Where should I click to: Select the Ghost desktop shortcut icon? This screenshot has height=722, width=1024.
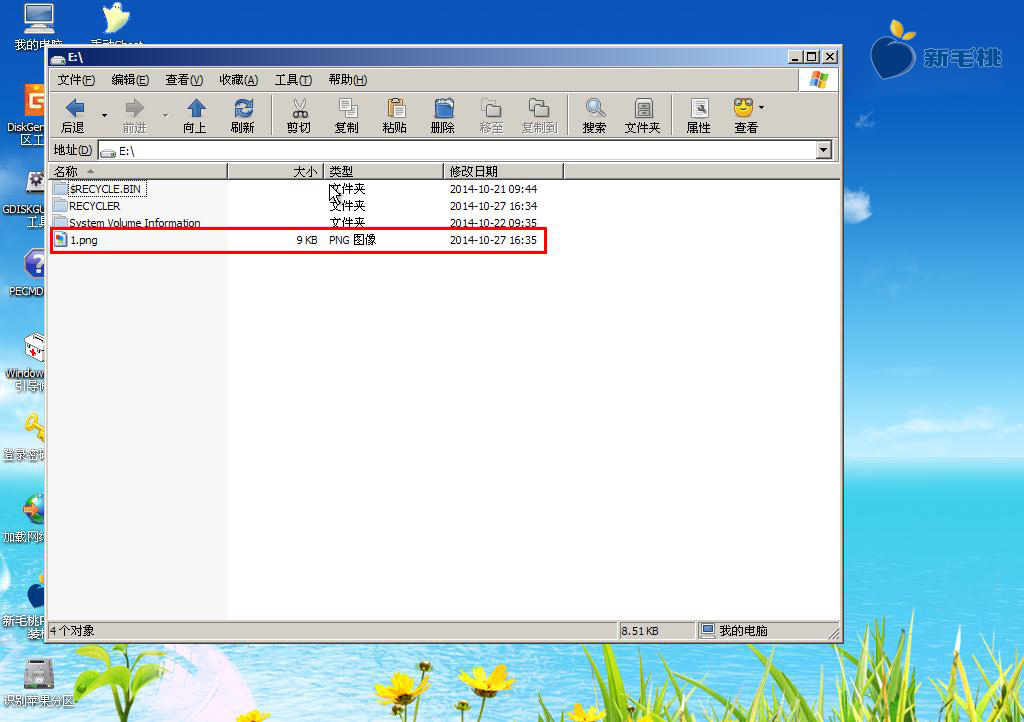point(116,23)
